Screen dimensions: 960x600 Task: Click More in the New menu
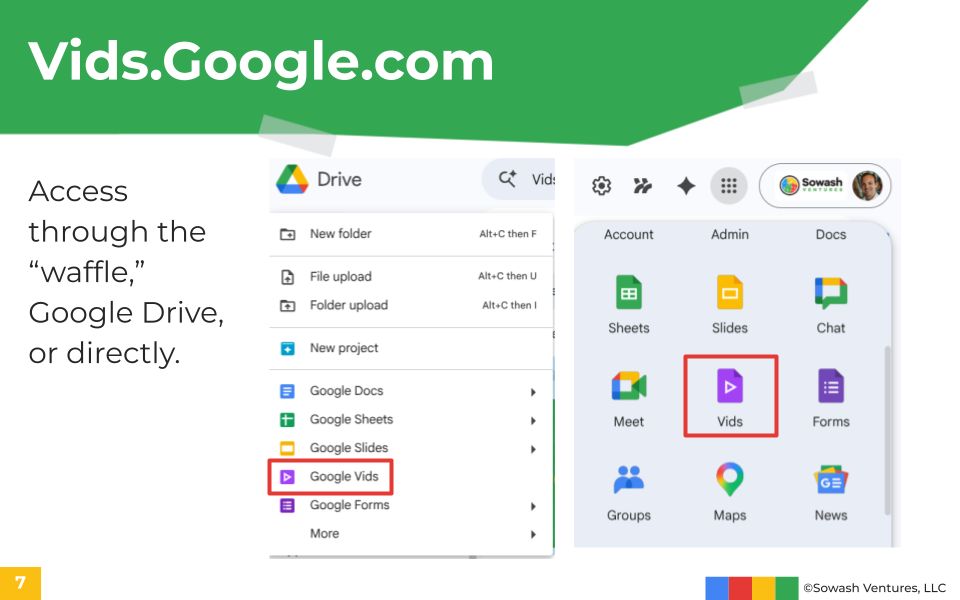[411, 533]
